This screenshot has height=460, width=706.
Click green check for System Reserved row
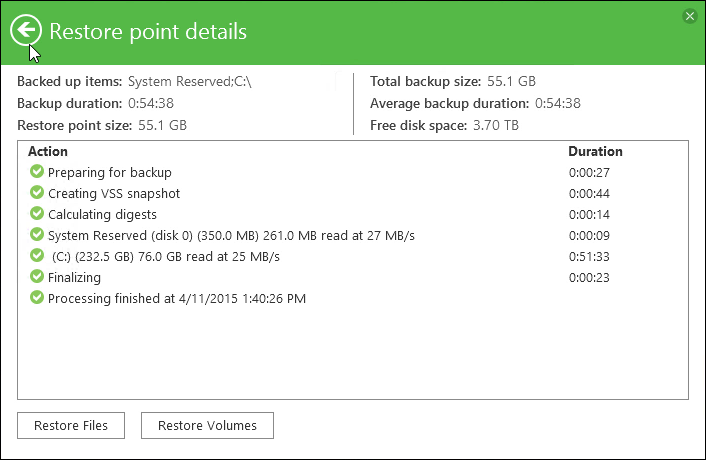[37, 235]
